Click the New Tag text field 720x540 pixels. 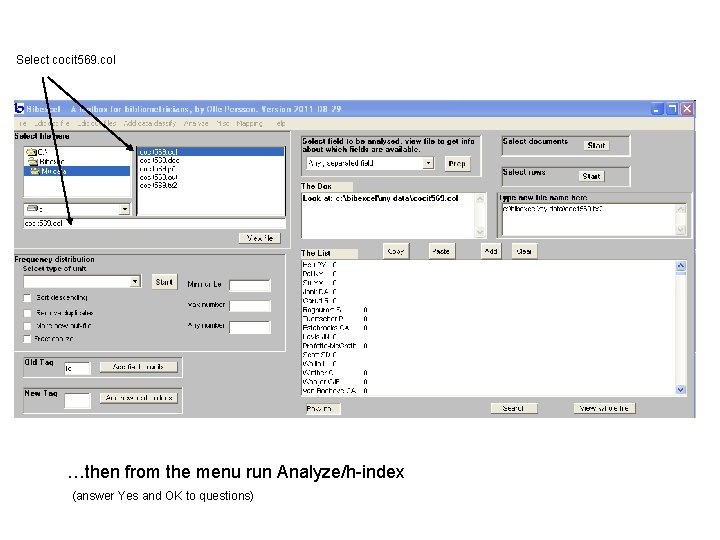click(x=77, y=400)
